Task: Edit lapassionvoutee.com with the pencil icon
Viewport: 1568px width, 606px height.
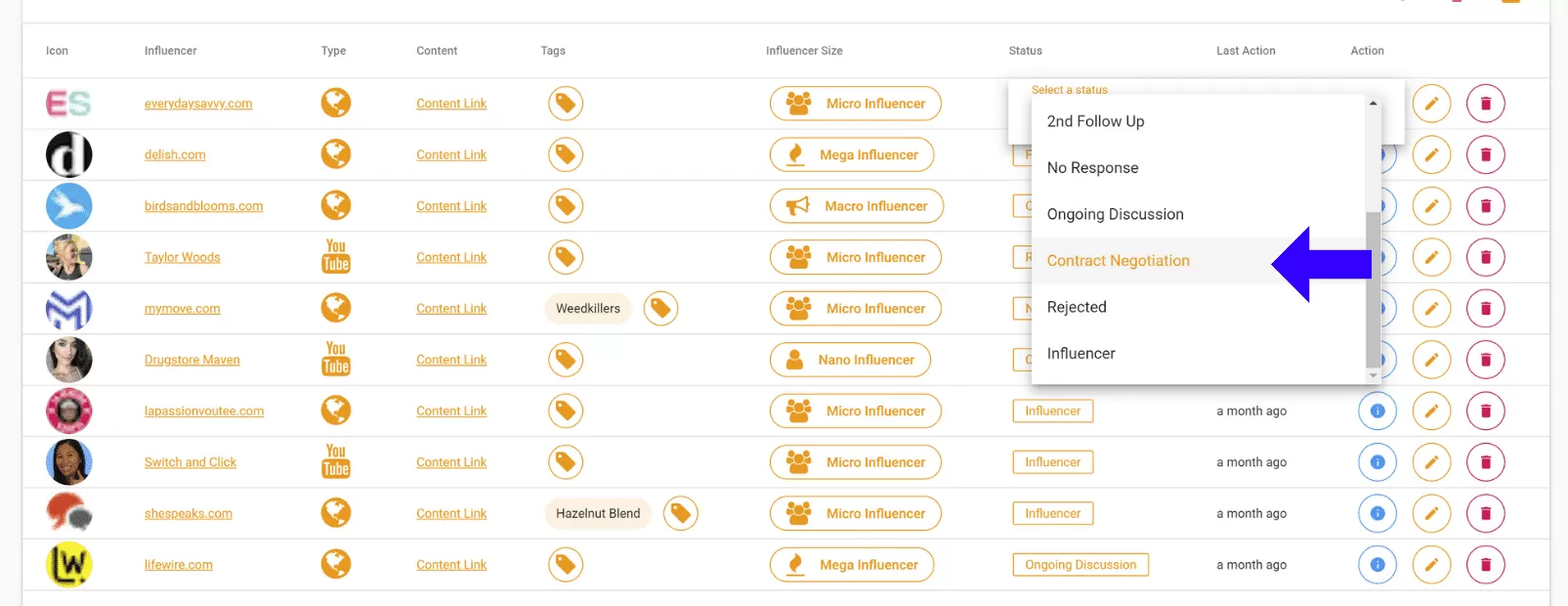Action: tap(1431, 411)
